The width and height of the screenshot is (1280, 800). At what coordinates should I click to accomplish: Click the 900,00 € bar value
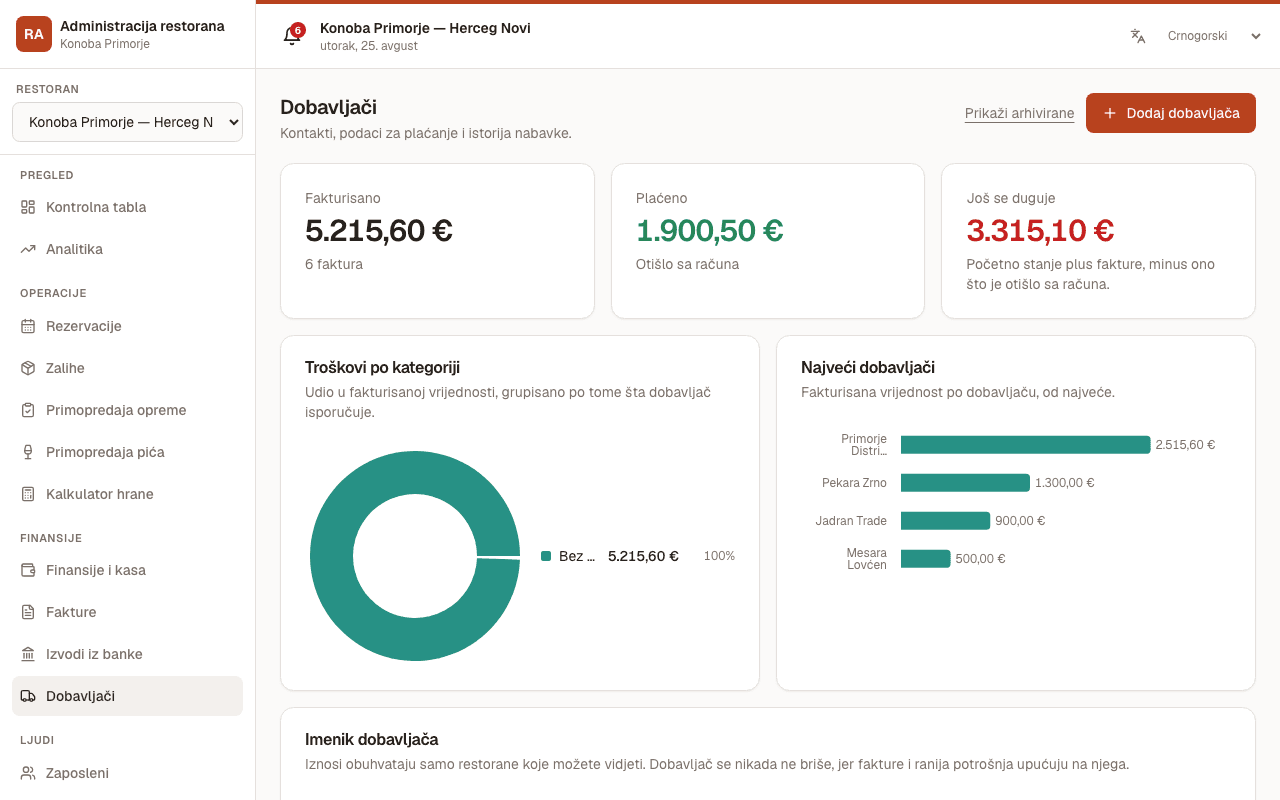coord(1020,521)
